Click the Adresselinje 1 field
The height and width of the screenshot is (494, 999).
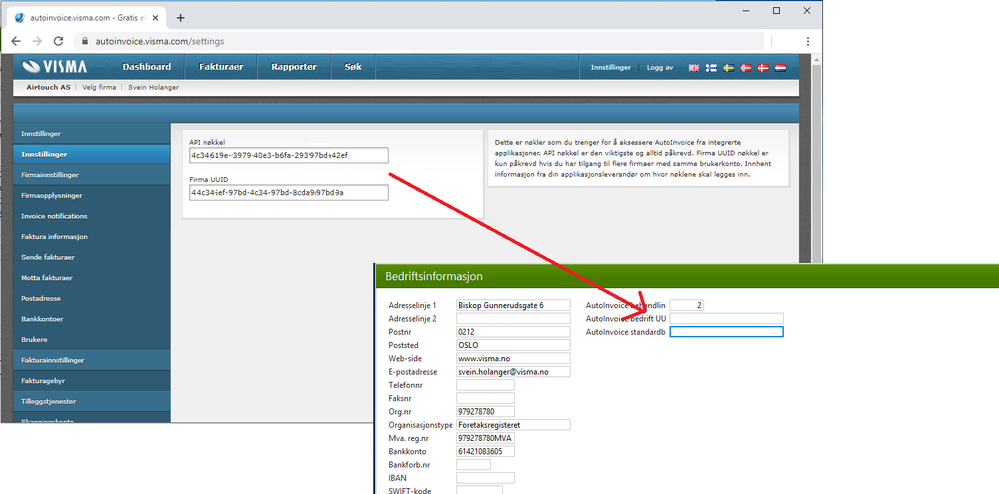513,305
